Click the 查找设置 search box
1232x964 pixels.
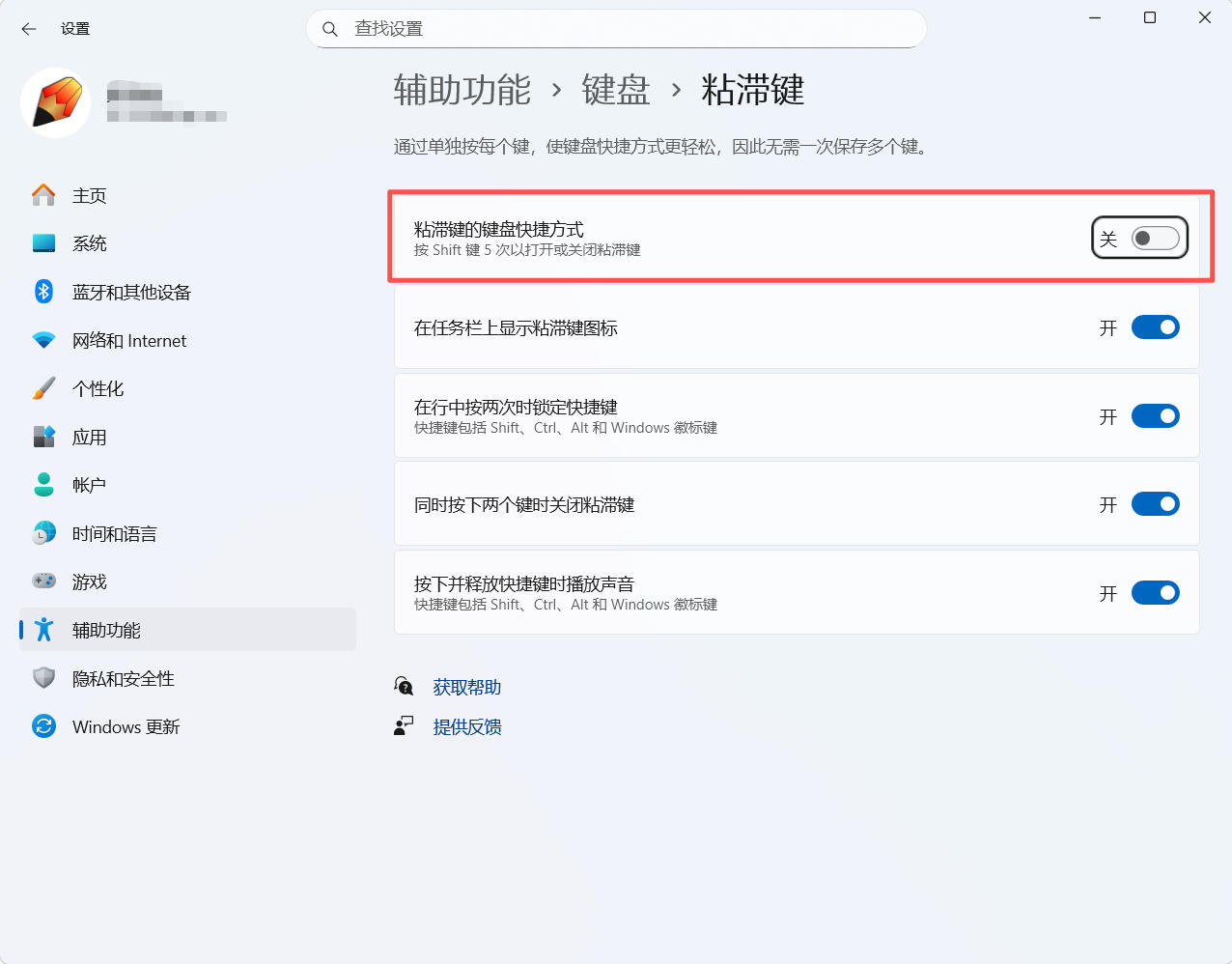pos(616,29)
